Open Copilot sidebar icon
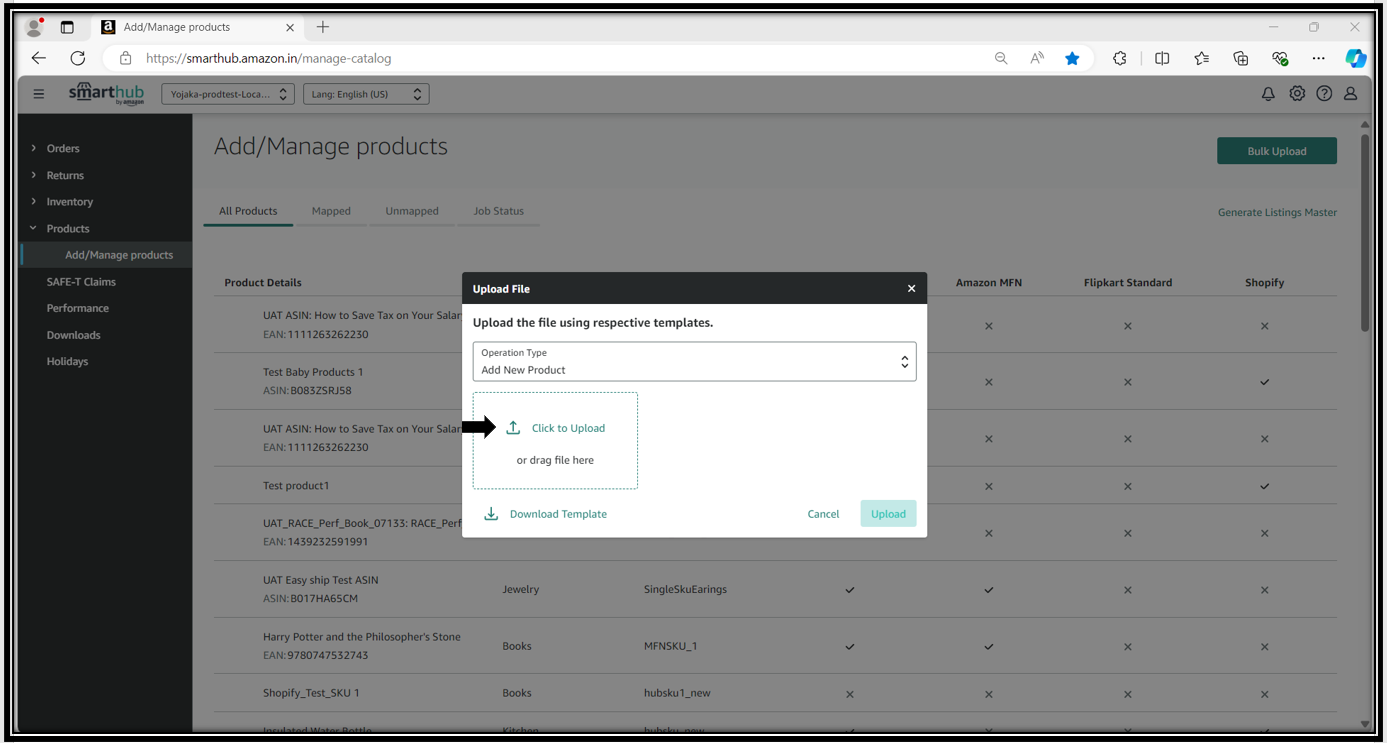Image resolution: width=1387 pixels, height=743 pixels. coord(1356,58)
